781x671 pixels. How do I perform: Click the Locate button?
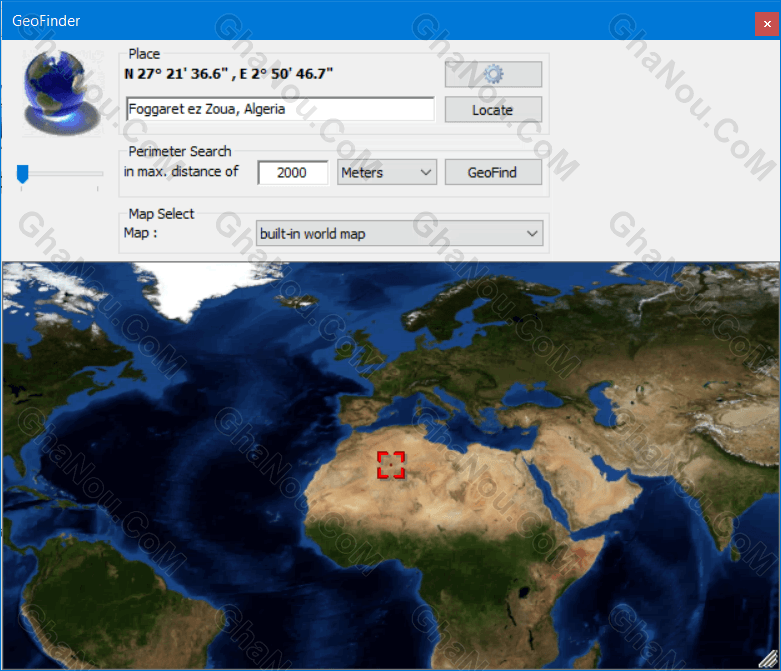pos(493,110)
